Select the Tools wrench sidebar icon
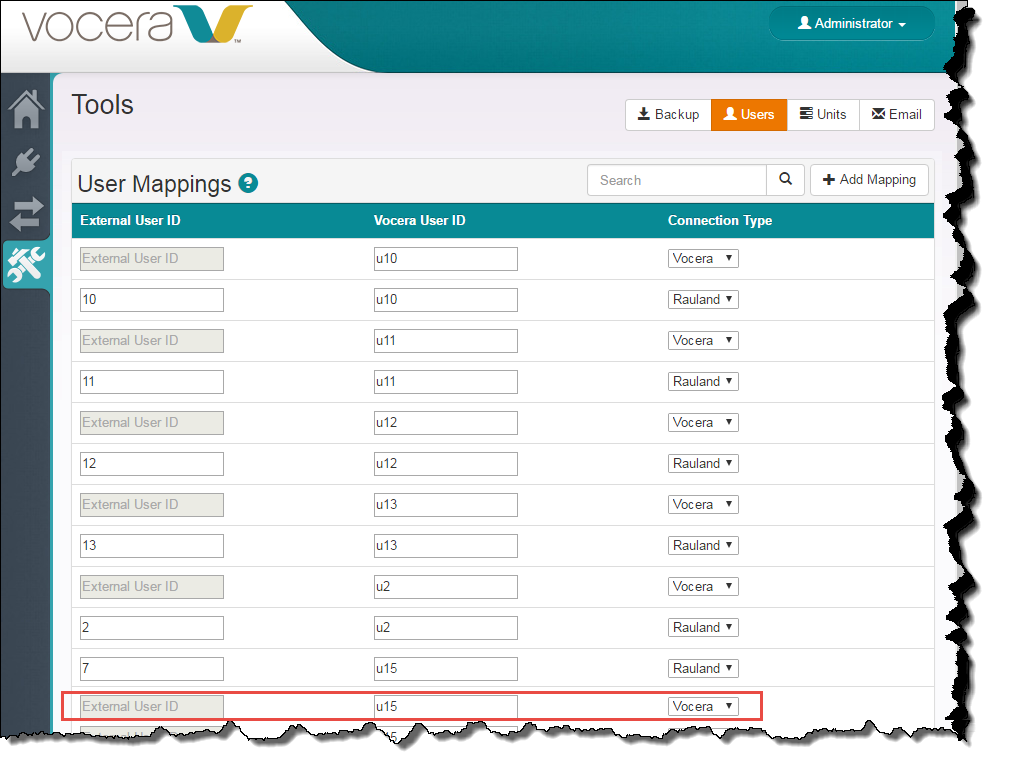The image size is (1020, 765). 26,265
